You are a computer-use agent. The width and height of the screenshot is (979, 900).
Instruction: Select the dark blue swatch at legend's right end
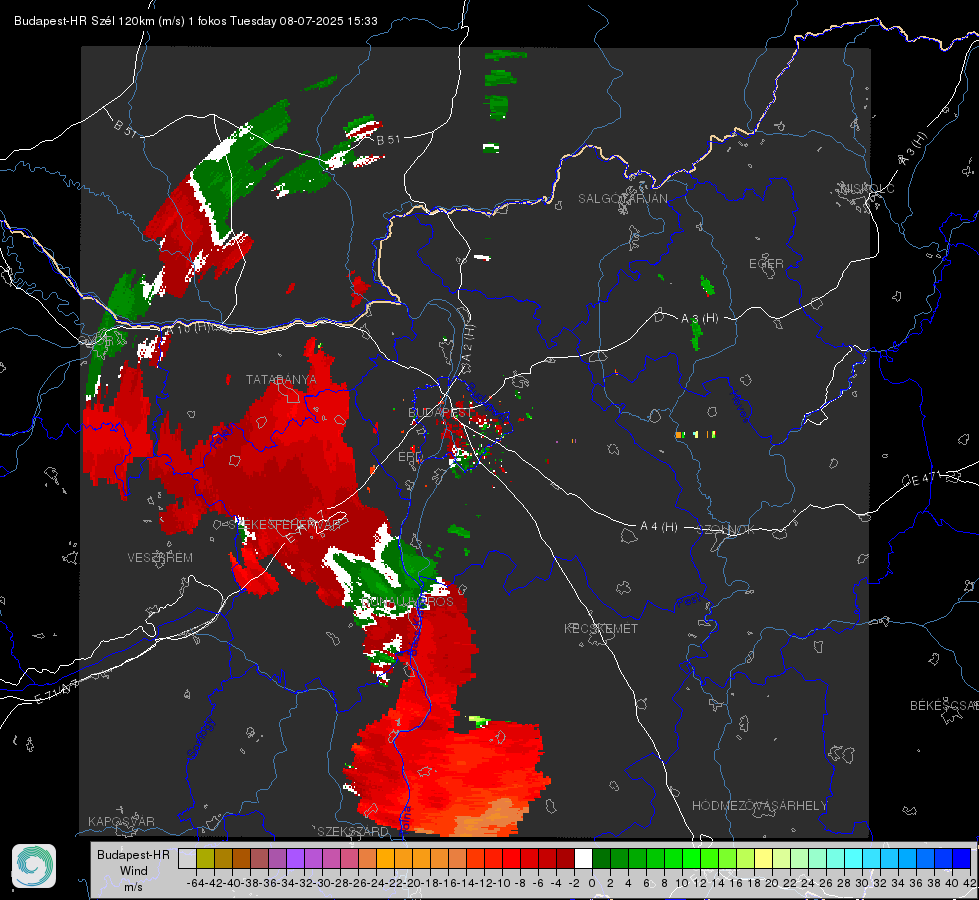(962, 858)
